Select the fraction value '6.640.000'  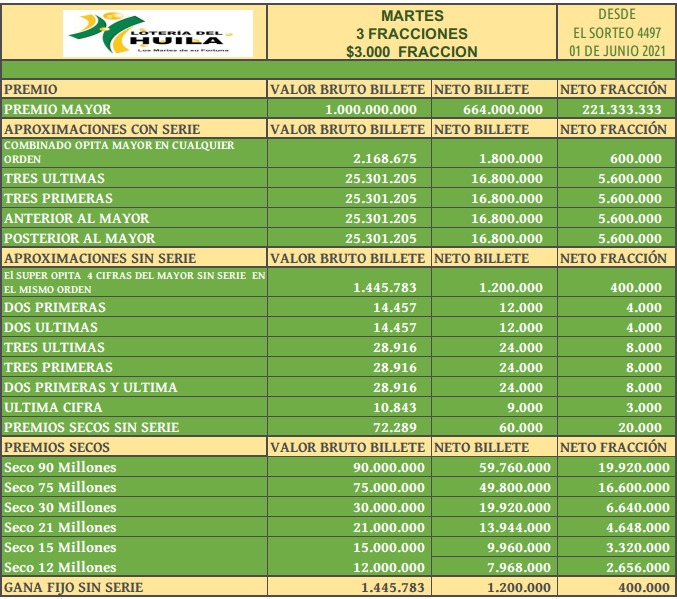[638, 507]
